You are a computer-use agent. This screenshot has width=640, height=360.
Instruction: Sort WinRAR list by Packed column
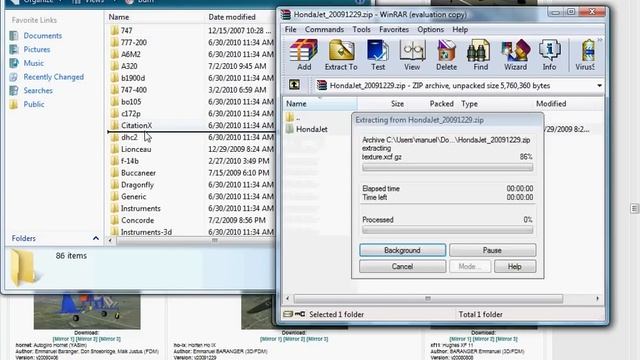tap(441, 104)
